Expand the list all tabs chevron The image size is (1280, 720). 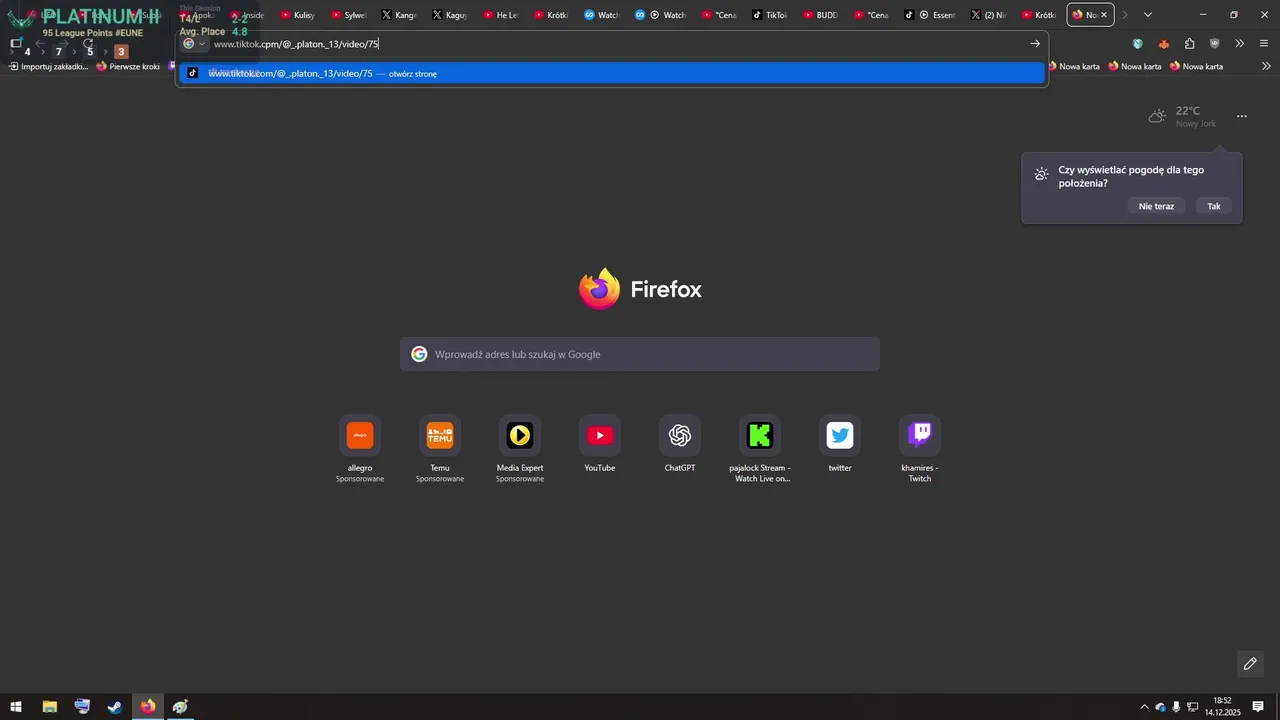point(1148,15)
